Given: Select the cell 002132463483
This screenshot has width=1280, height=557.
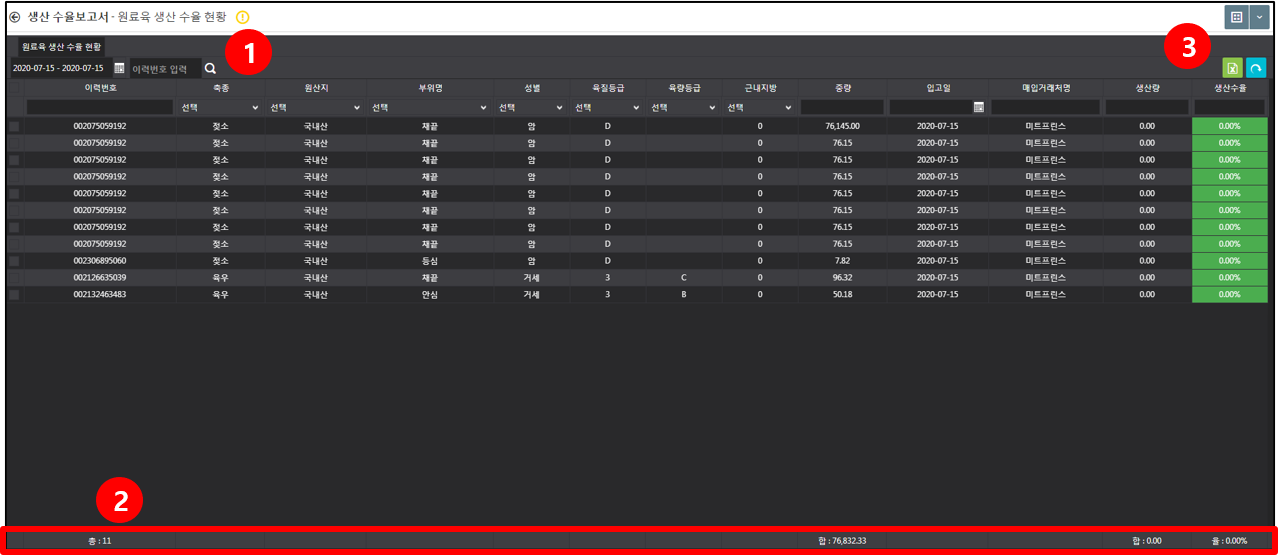Looking at the screenshot, I should click(x=100, y=294).
